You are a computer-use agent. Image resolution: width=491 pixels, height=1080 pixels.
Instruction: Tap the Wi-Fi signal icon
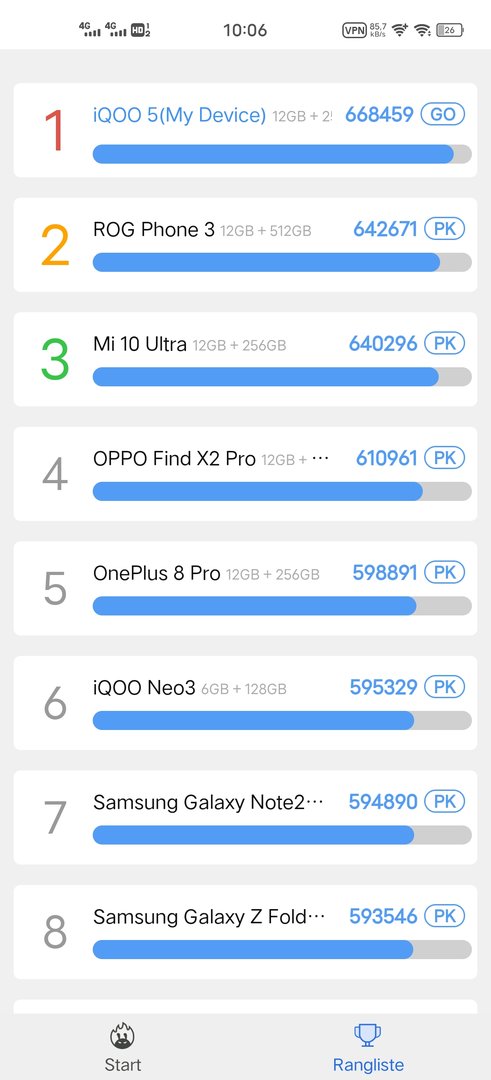coord(423,30)
